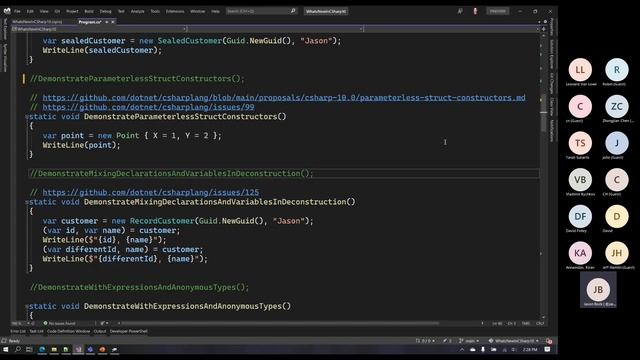Open the Extensions menu
The width and height of the screenshot is (640, 360).
tap(175, 11)
